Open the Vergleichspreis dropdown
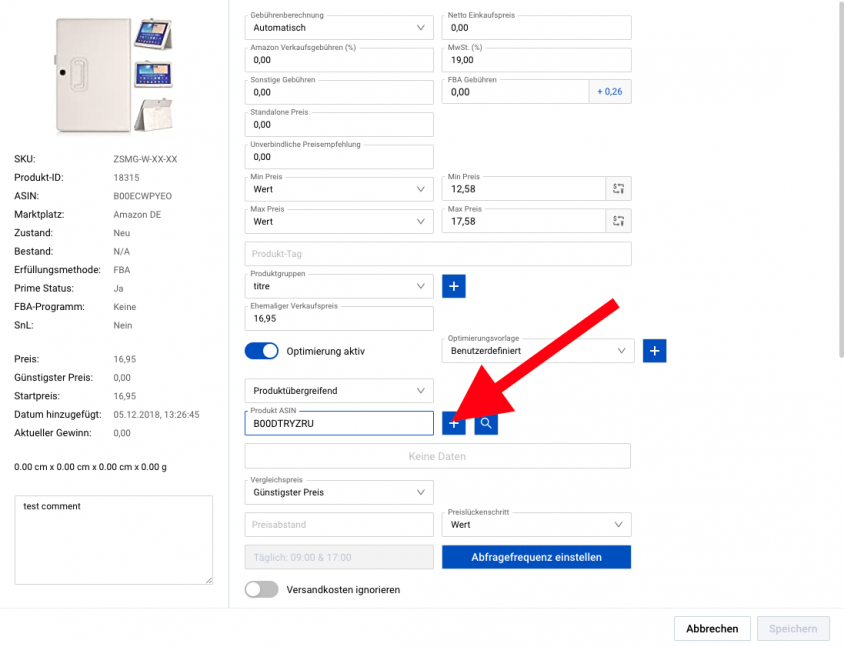This screenshot has height=647, width=844. click(x=339, y=493)
